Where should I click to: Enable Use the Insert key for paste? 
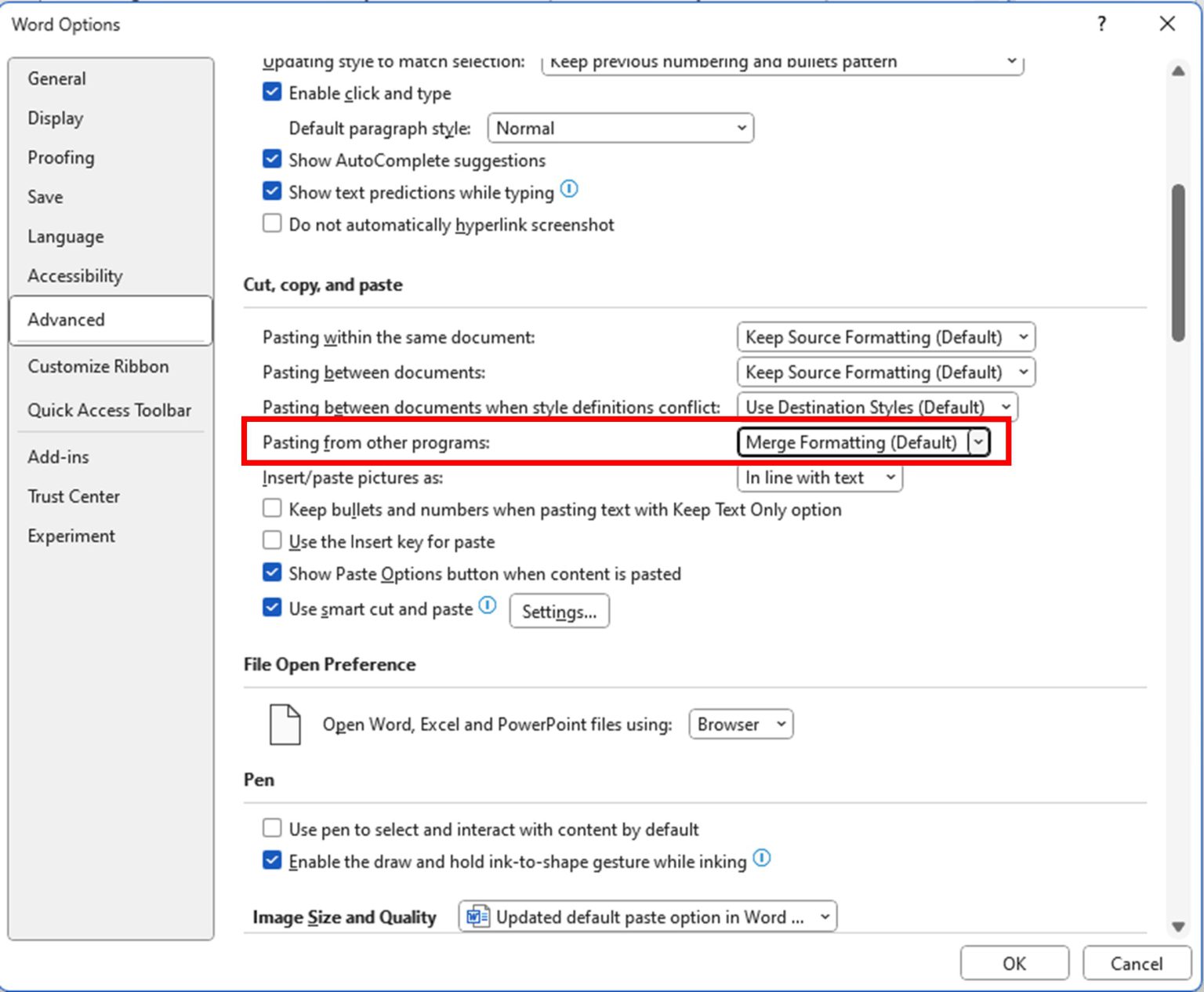click(271, 540)
